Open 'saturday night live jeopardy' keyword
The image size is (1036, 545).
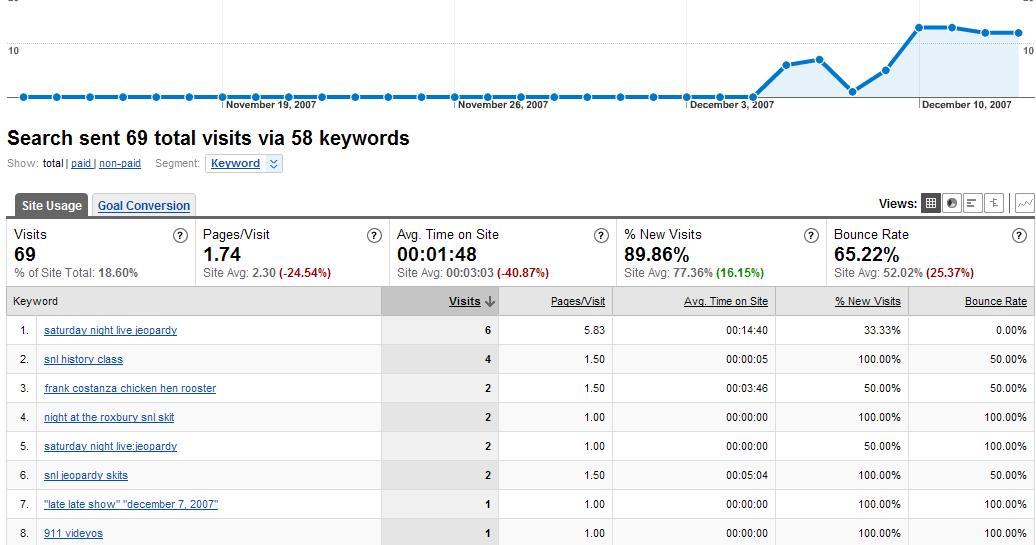click(x=110, y=330)
